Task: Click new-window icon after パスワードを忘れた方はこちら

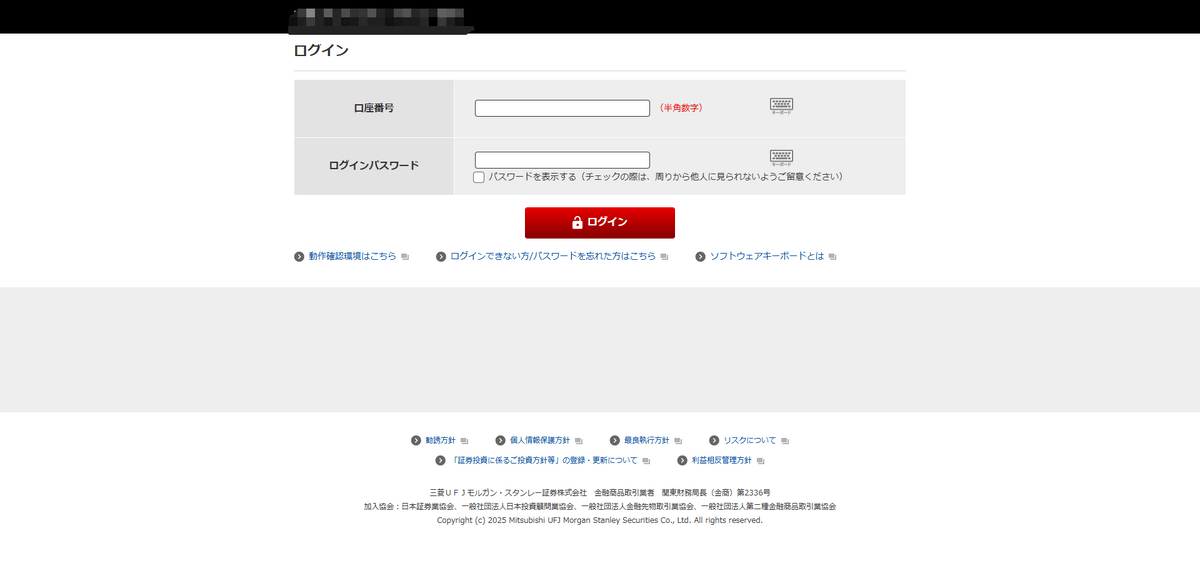Action: click(665, 257)
